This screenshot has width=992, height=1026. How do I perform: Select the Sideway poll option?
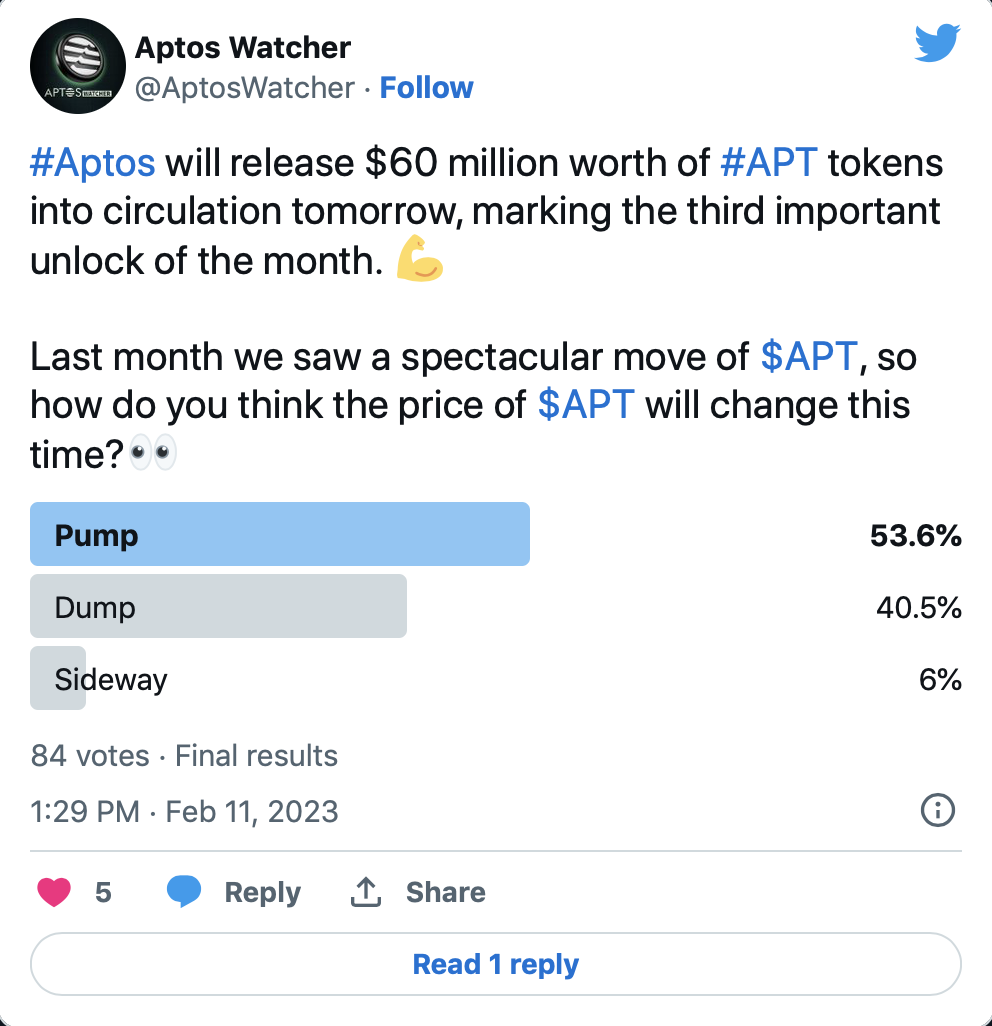111,679
